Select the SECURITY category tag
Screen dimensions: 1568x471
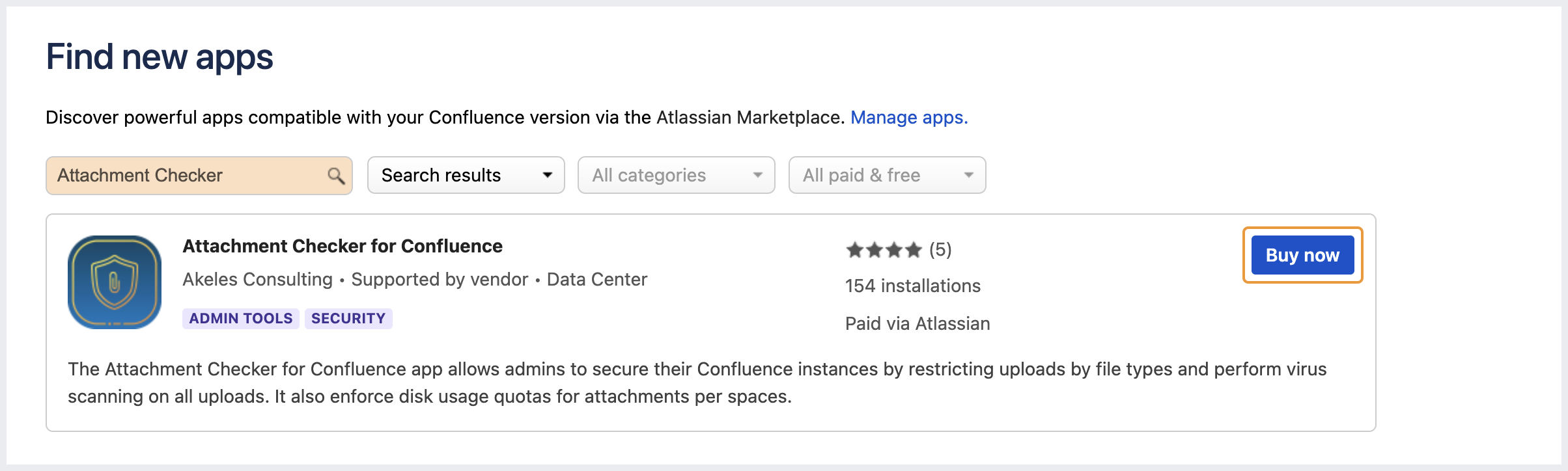coord(348,319)
